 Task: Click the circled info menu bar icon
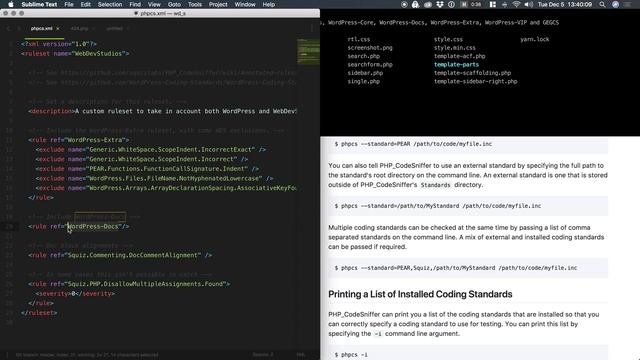point(451,4)
